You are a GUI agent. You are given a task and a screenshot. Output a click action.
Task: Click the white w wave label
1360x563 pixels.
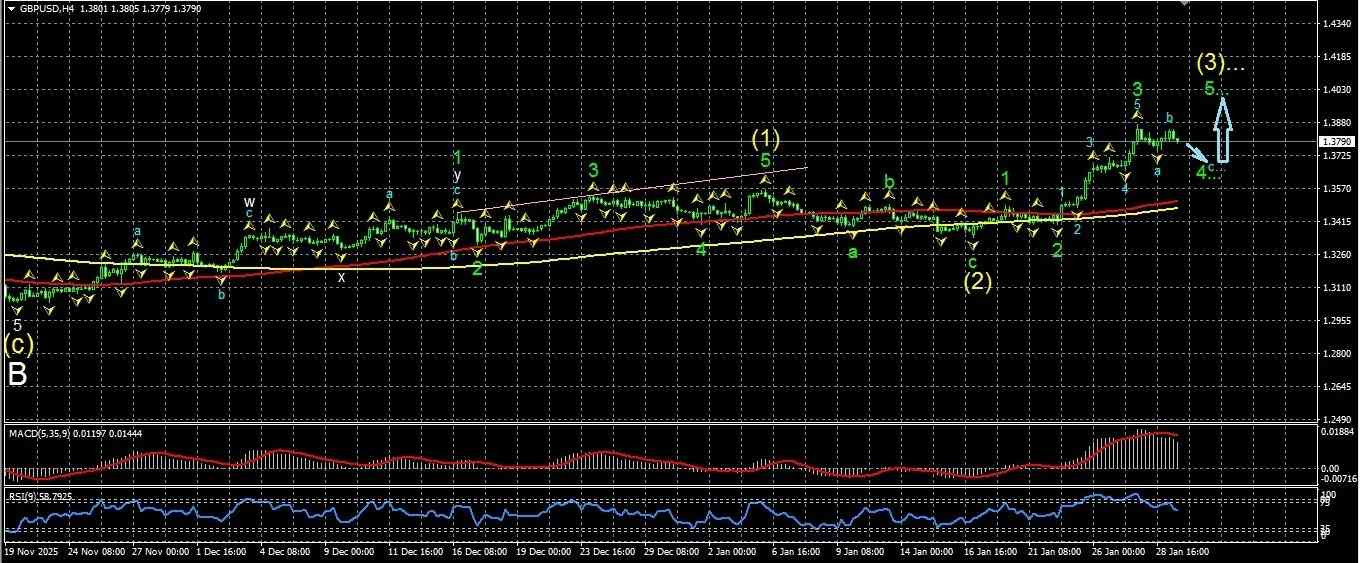(x=249, y=202)
